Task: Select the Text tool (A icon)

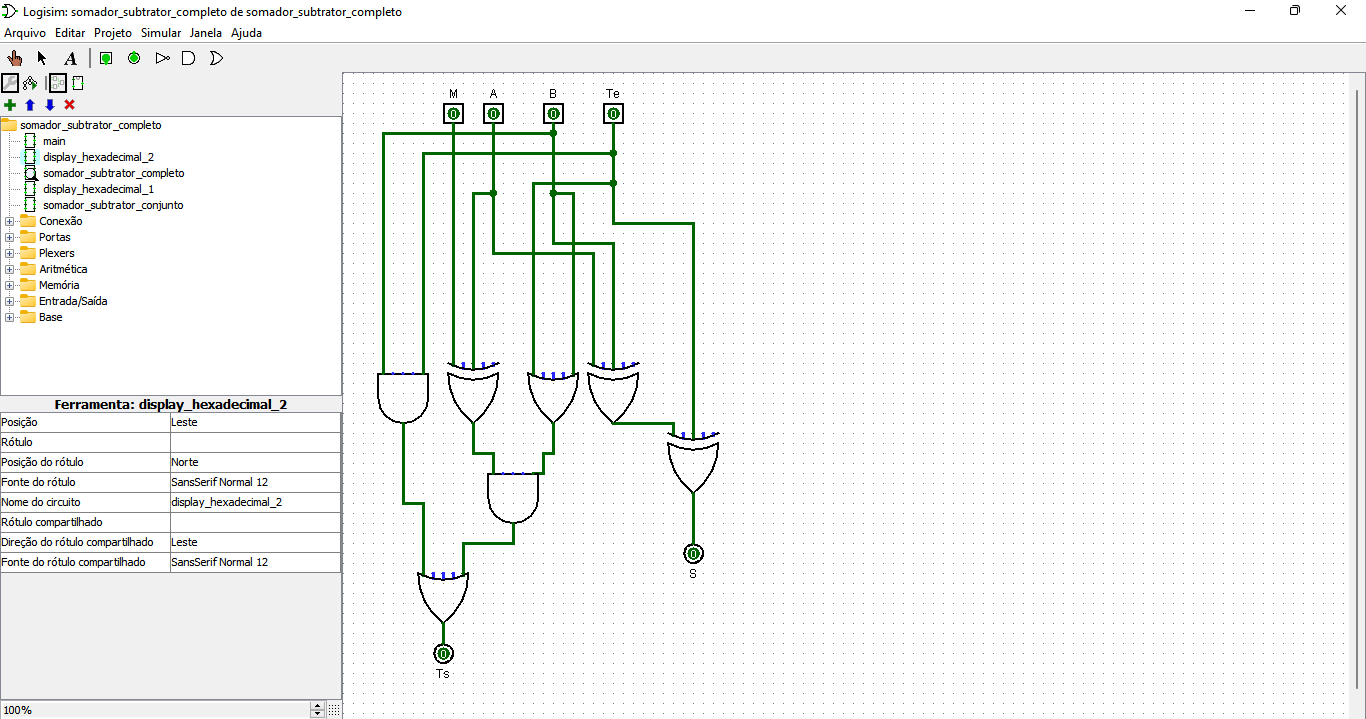Action: pyautogui.click(x=70, y=58)
